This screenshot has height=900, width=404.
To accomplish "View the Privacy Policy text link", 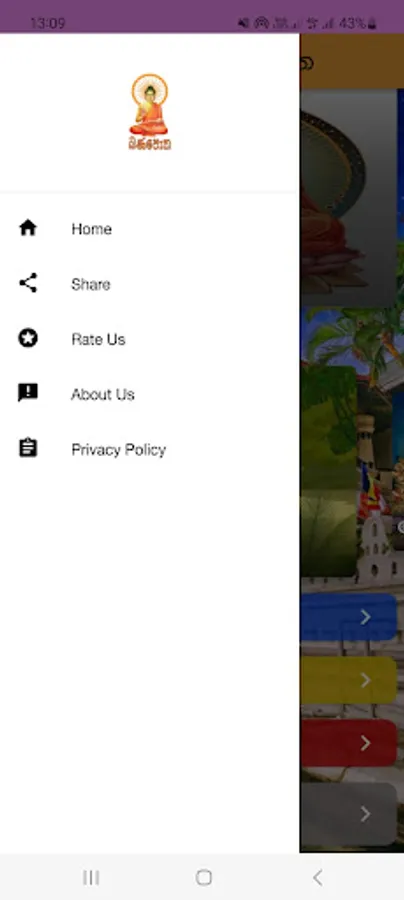I will tap(118, 449).
